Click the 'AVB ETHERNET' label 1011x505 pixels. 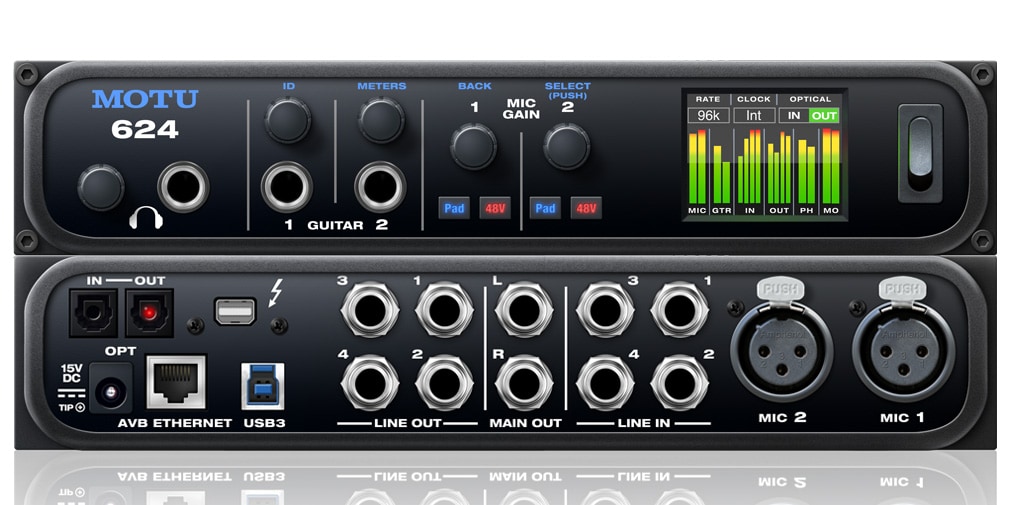click(175, 424)
